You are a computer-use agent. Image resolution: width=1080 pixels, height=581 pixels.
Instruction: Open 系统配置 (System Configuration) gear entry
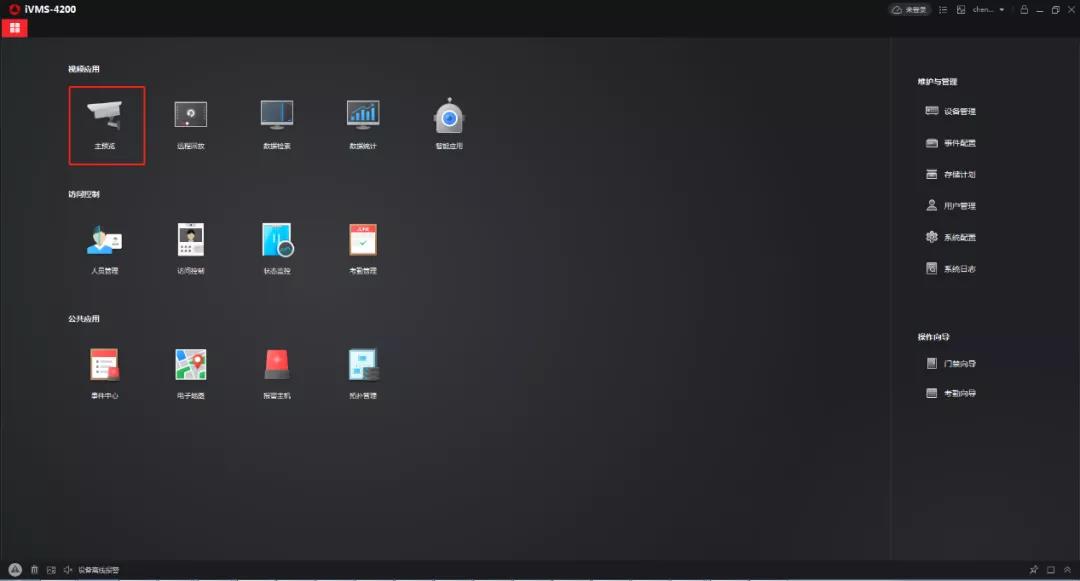click(951, 237)
